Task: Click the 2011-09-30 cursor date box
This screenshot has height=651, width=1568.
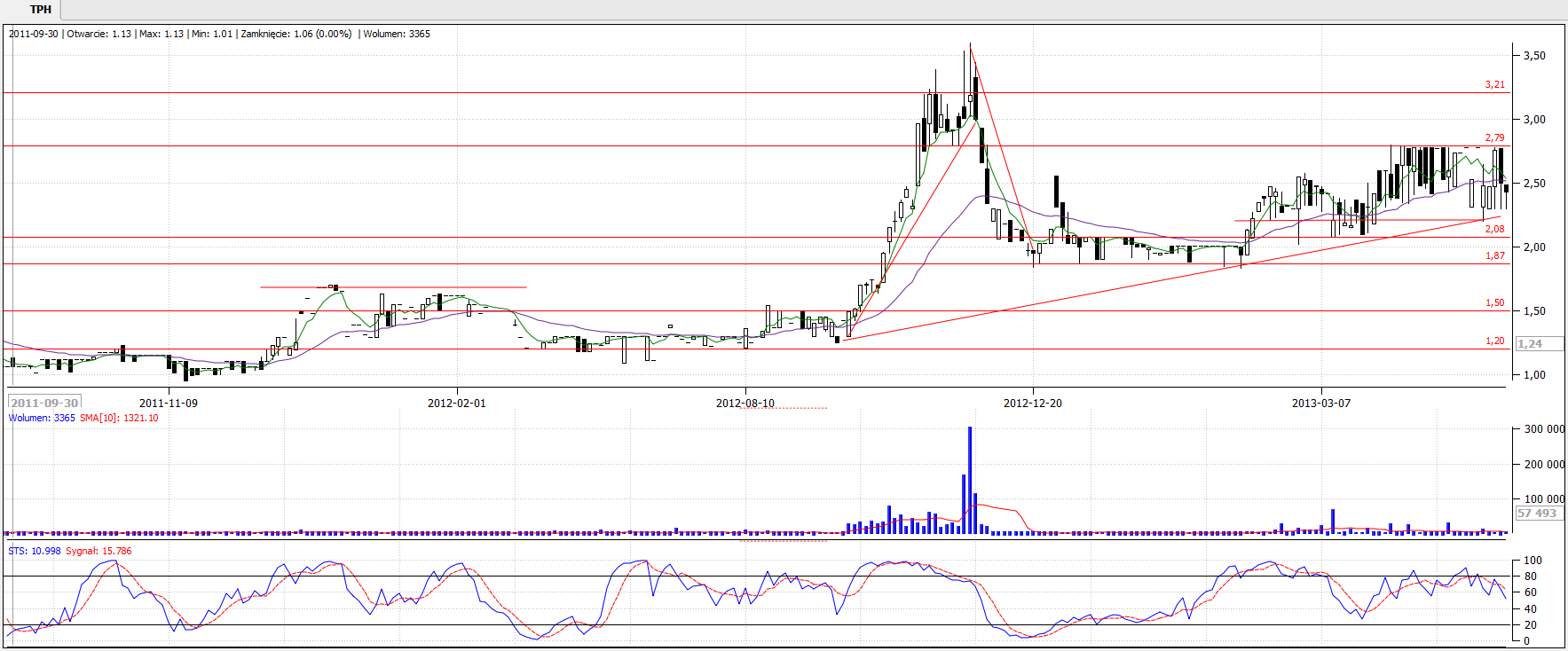Action: coord(44,403)
